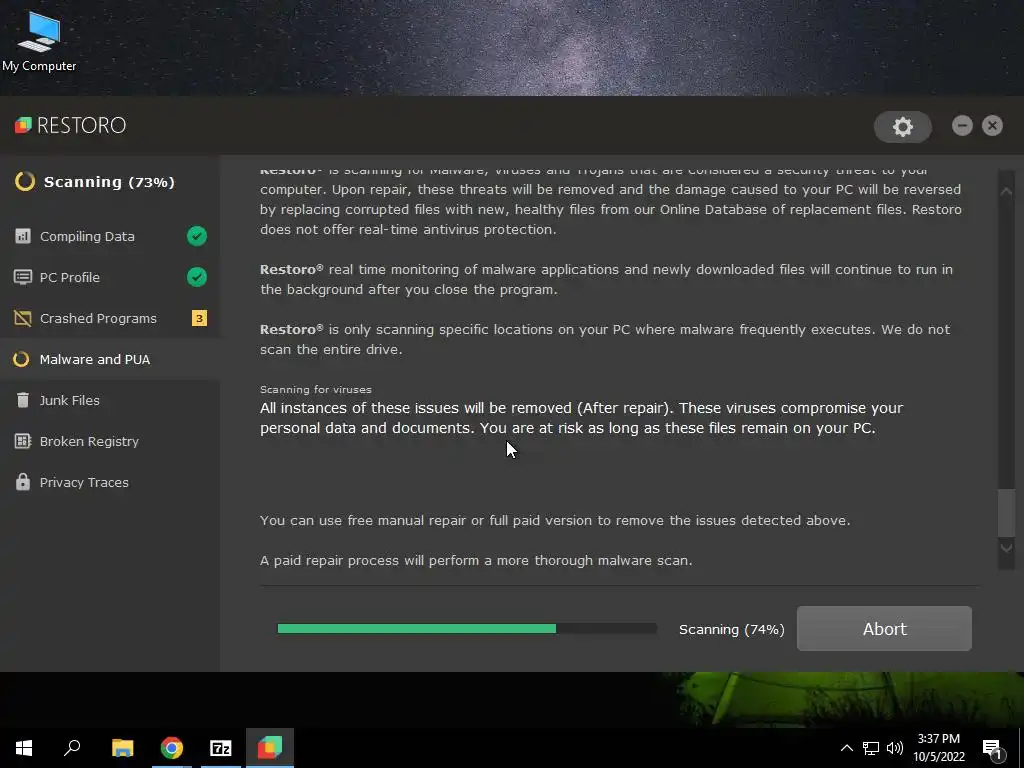Click the Crashed Programs icon
This screenshot has width=1024, height=768.
pos(23,318)
